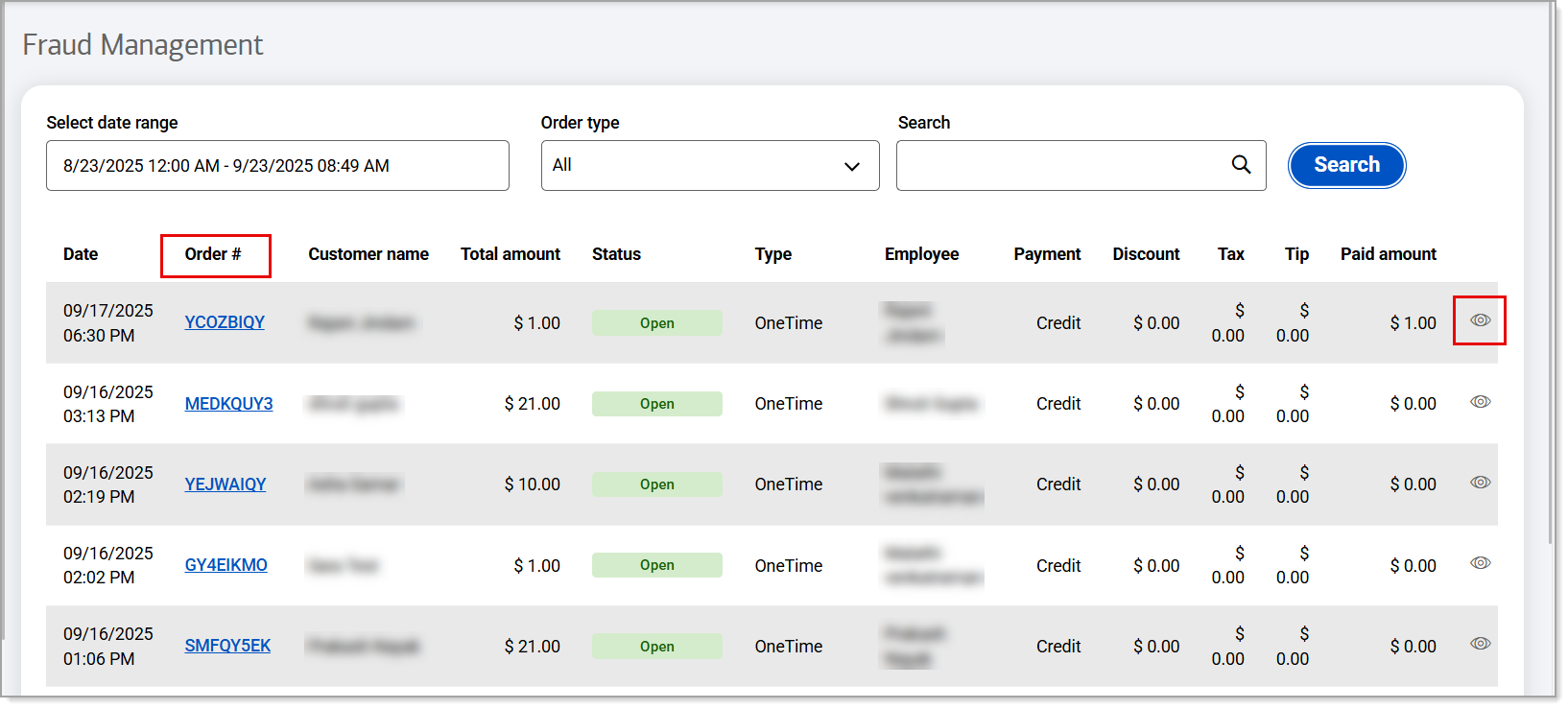
Task: Click the Order # column header
Action: point(213,254)
